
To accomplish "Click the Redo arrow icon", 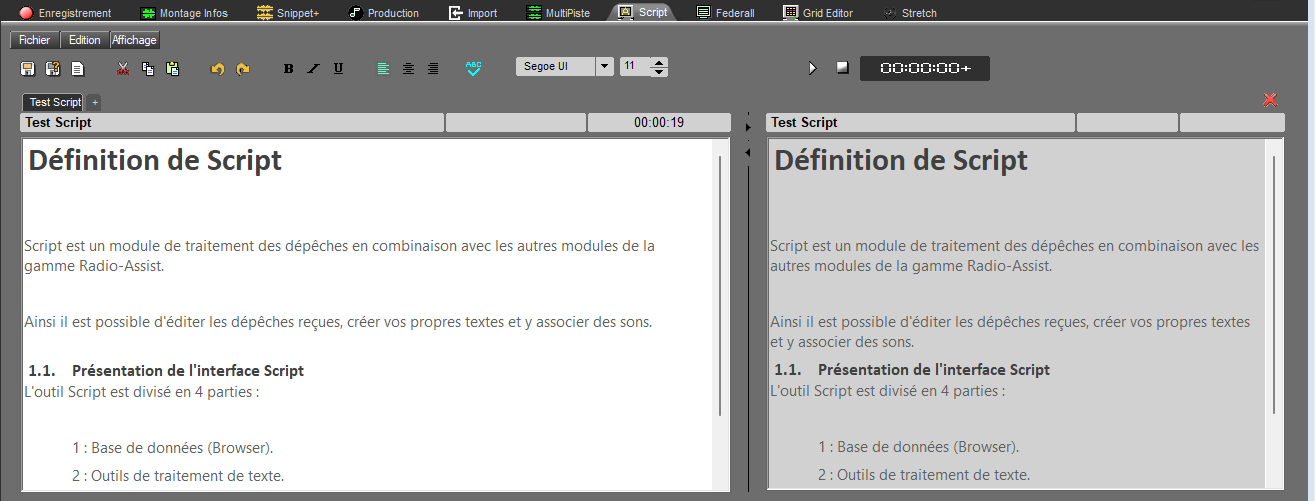I will [243, 69].
